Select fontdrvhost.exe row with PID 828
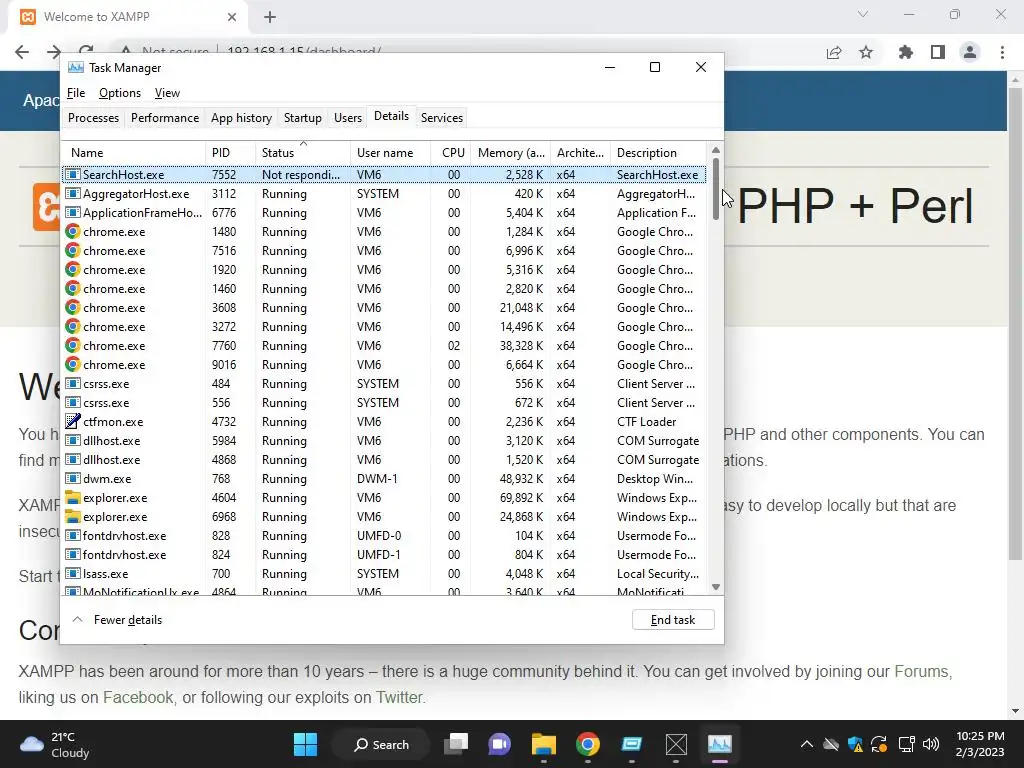 click(x=385, y=536)
